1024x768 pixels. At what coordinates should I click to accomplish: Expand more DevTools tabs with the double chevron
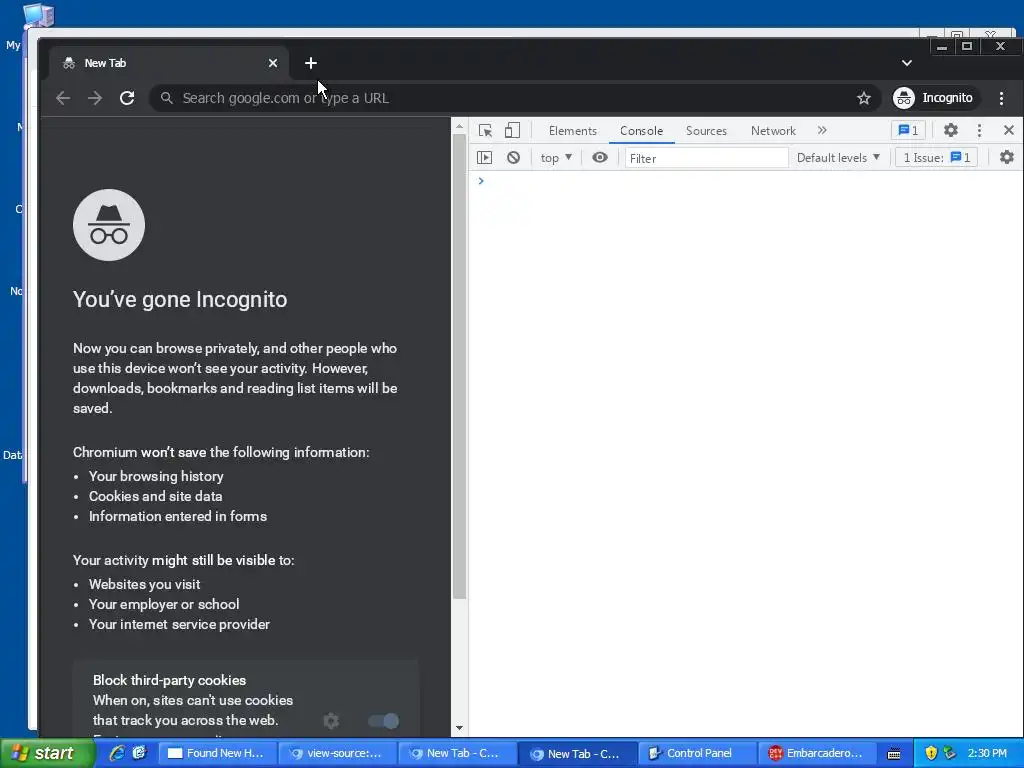click(x=822, y=131)
